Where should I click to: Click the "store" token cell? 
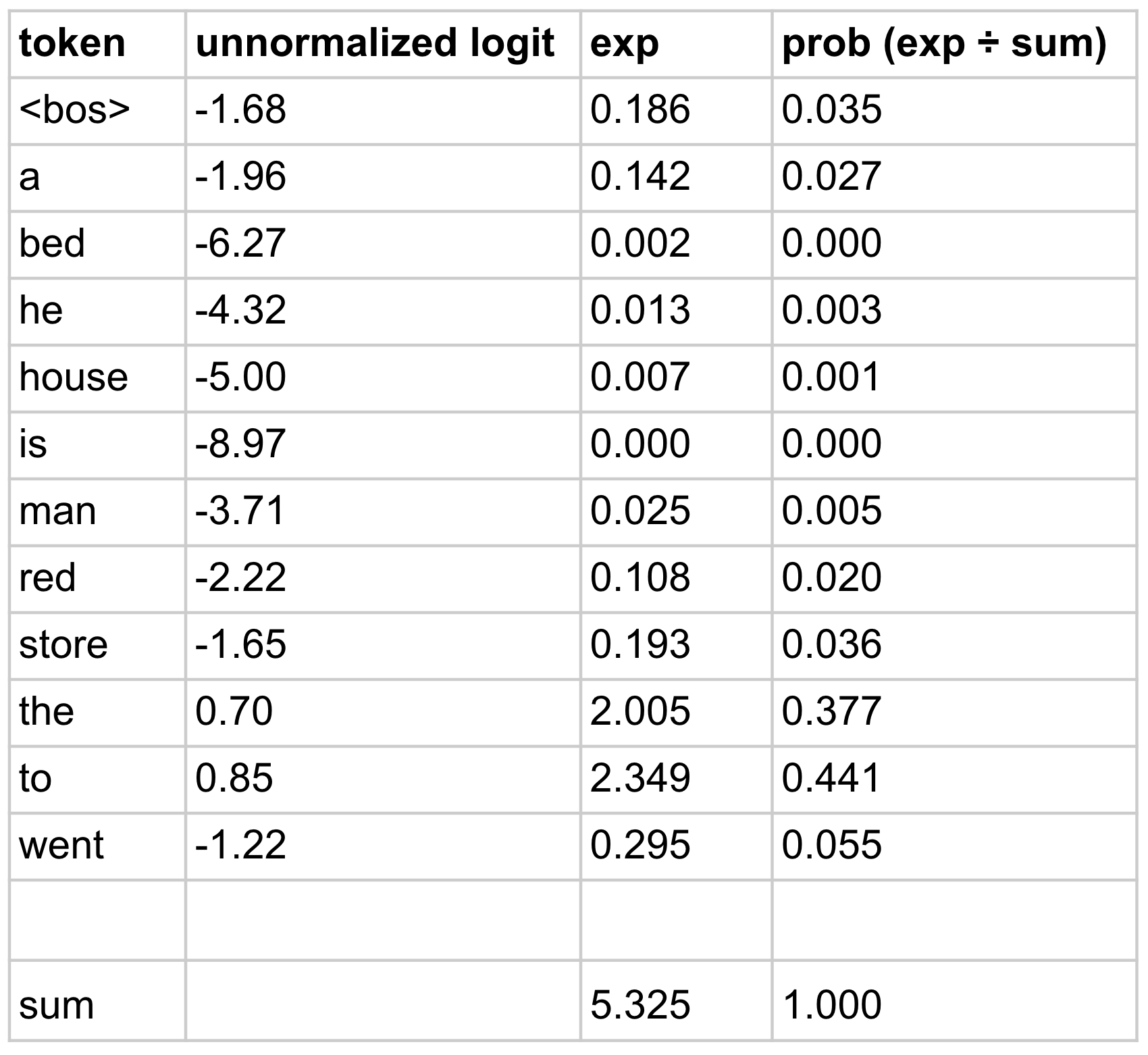(x=63, y=644)
